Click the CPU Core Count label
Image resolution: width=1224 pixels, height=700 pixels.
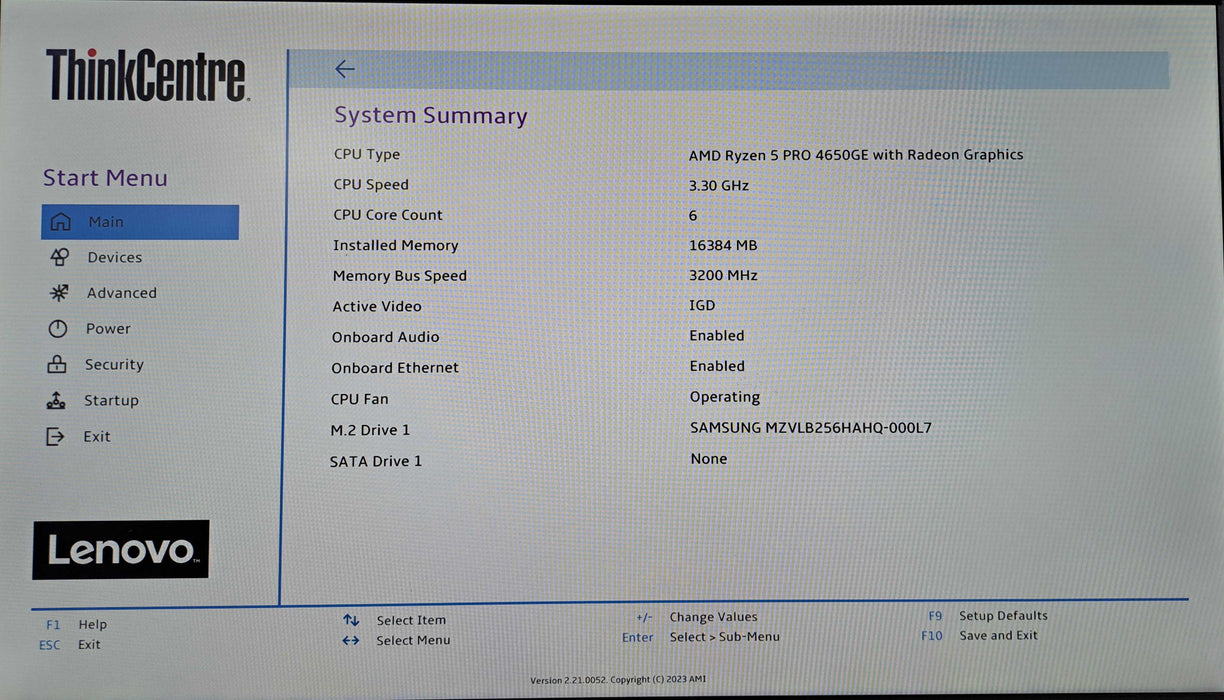[x=388, y=215]
